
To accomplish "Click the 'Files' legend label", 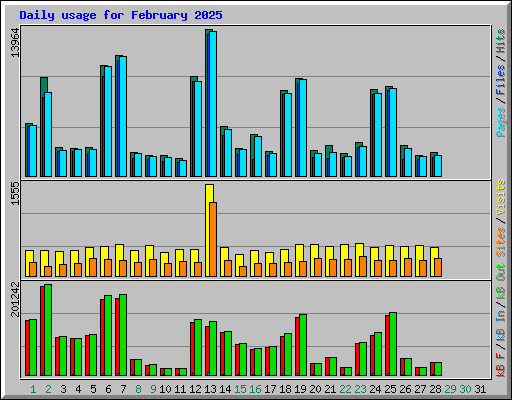I will pos(501,80).
